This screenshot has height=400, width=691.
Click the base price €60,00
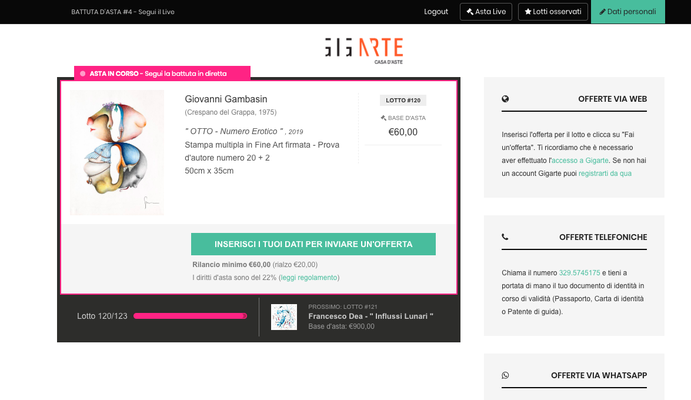403,132
